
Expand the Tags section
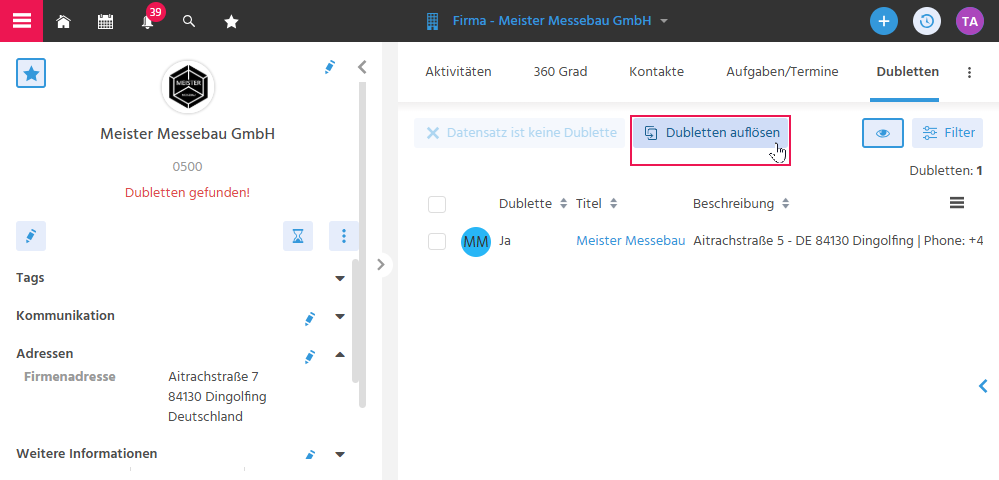tap(340, 279)
